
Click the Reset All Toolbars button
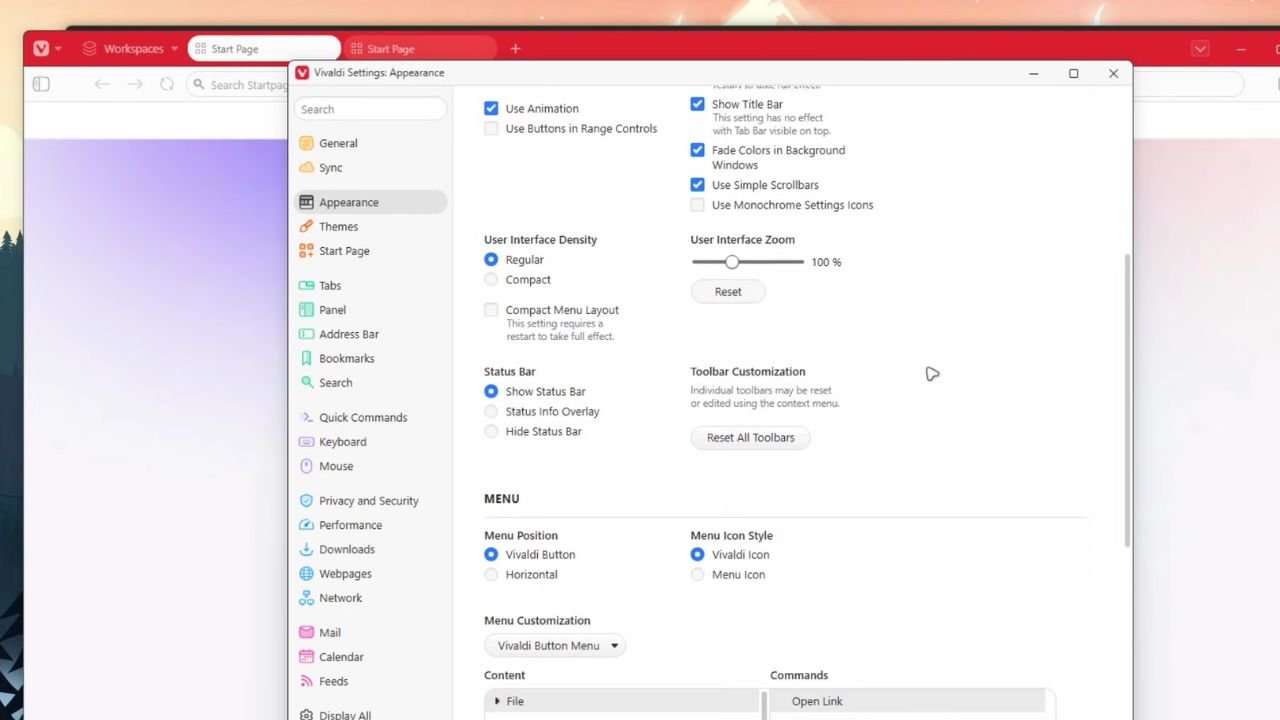(750, 437)
